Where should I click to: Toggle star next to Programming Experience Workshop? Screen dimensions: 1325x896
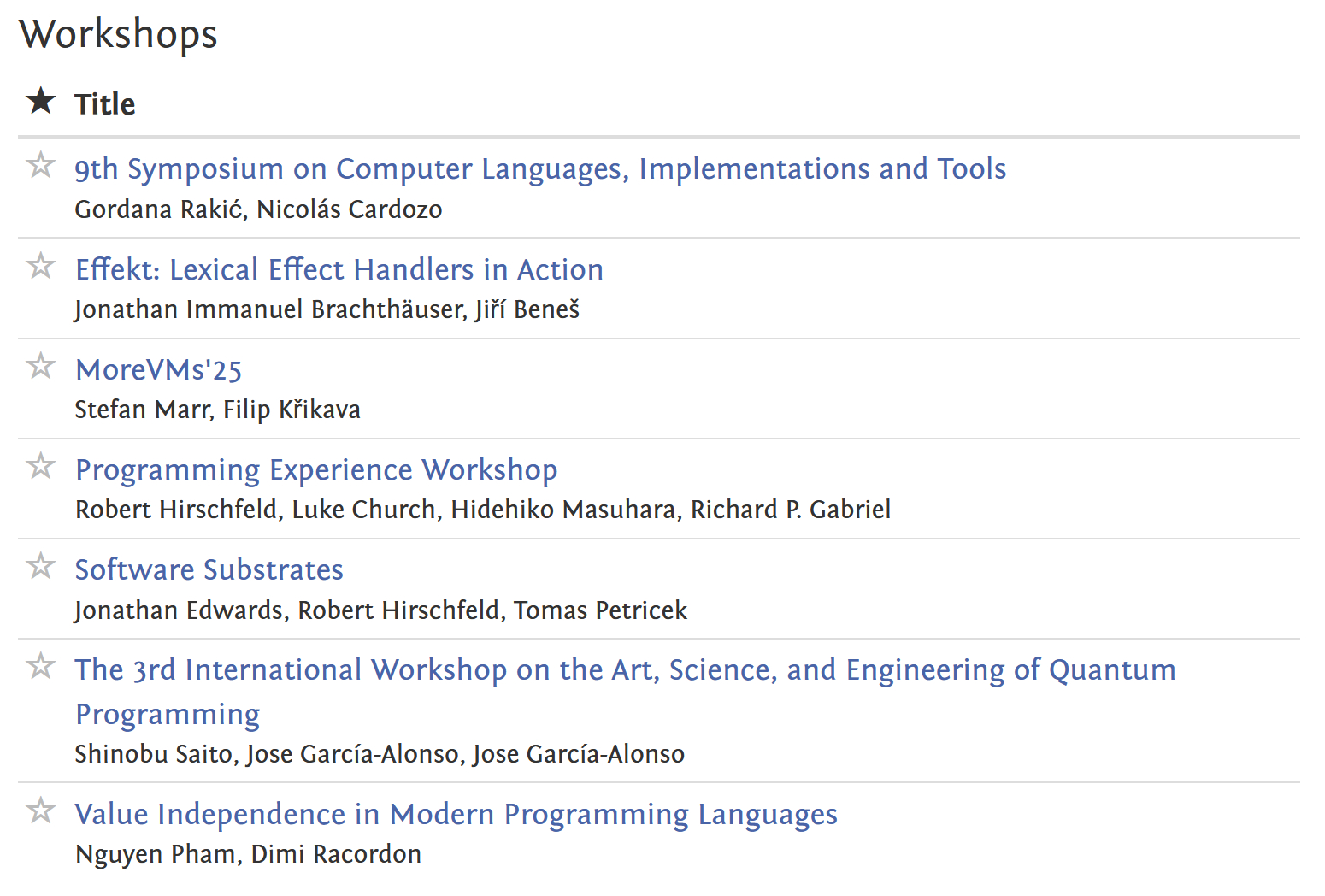click(x=40, y=465)
